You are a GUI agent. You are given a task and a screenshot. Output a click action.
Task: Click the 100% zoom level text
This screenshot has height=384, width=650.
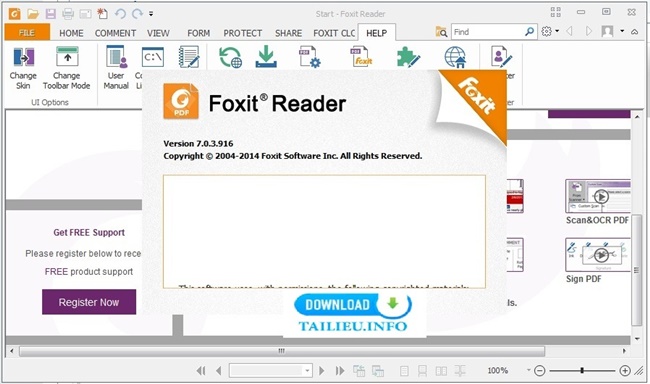tap(497, 370)
